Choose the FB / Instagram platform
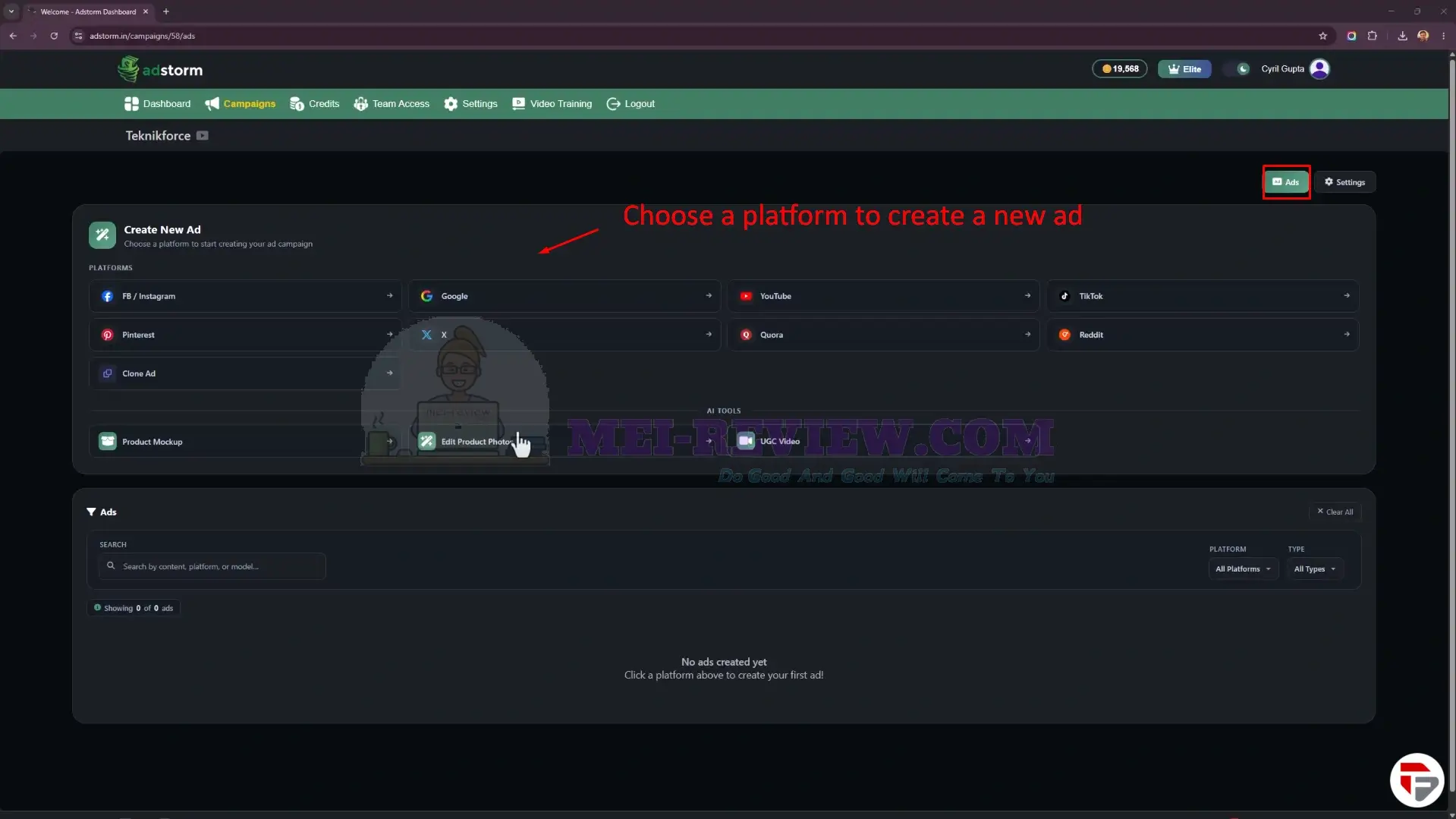The image size is (1456, 819). [x=245, y=296]
